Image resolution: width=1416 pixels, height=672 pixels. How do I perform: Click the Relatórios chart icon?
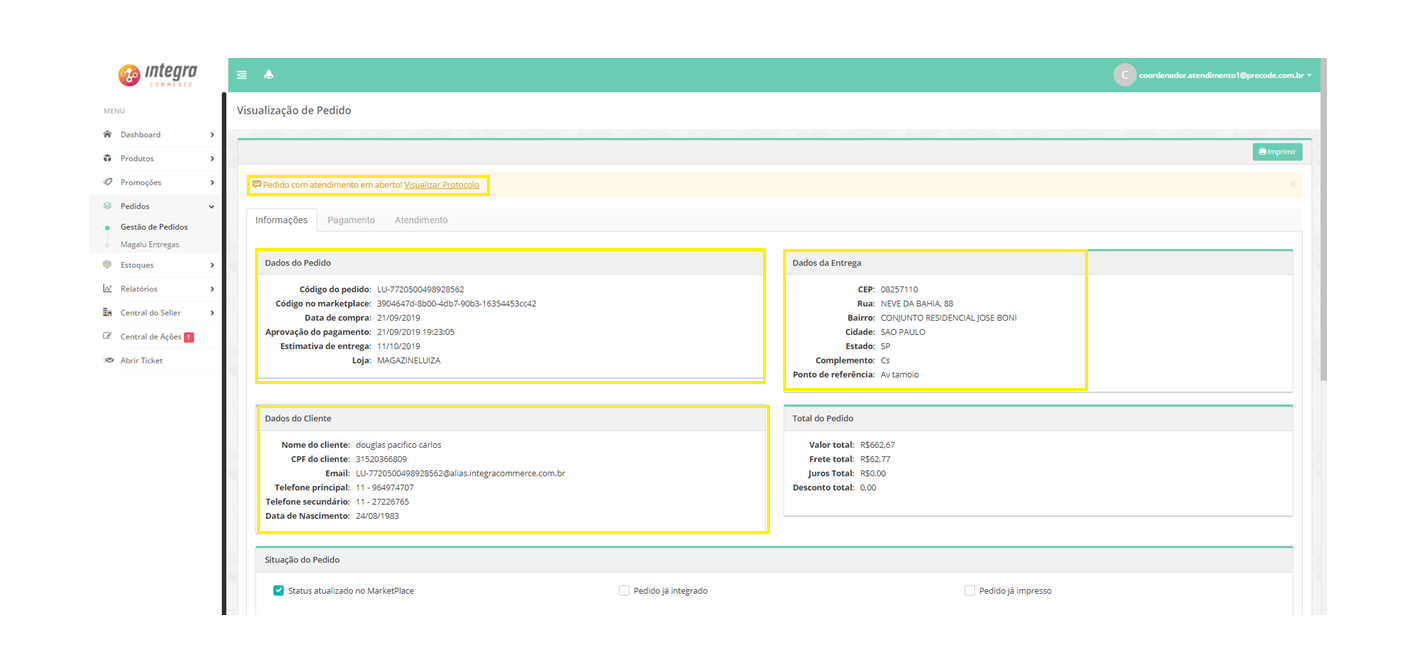click(108, 289)
